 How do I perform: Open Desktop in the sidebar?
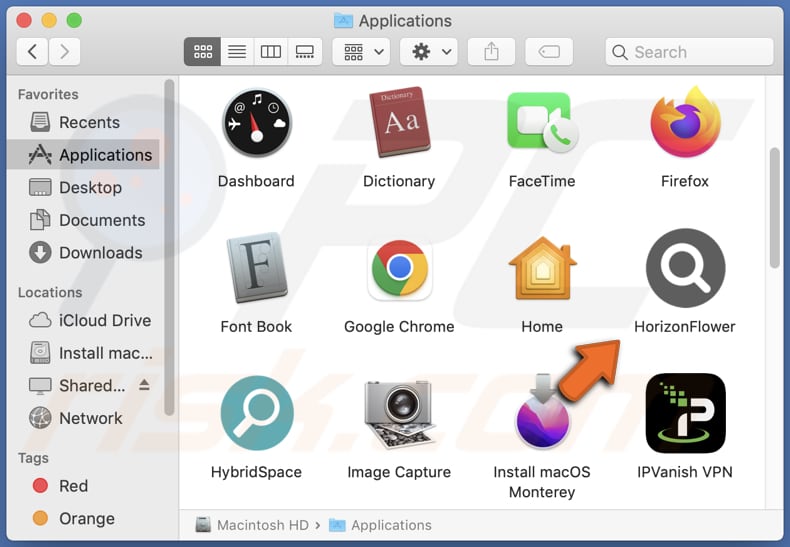pos(84,187)
